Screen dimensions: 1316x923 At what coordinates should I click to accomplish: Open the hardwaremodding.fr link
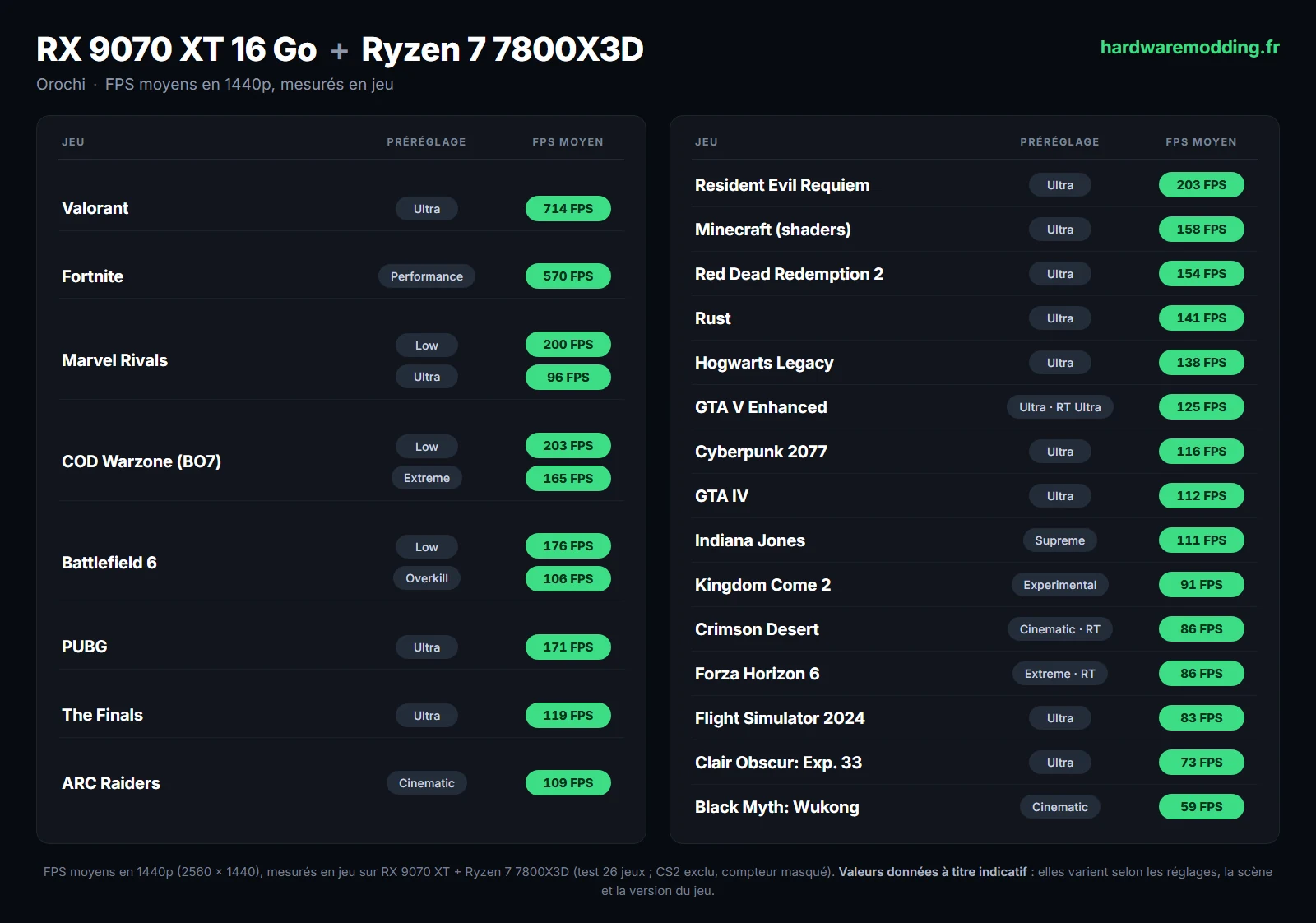point(1189,48)
